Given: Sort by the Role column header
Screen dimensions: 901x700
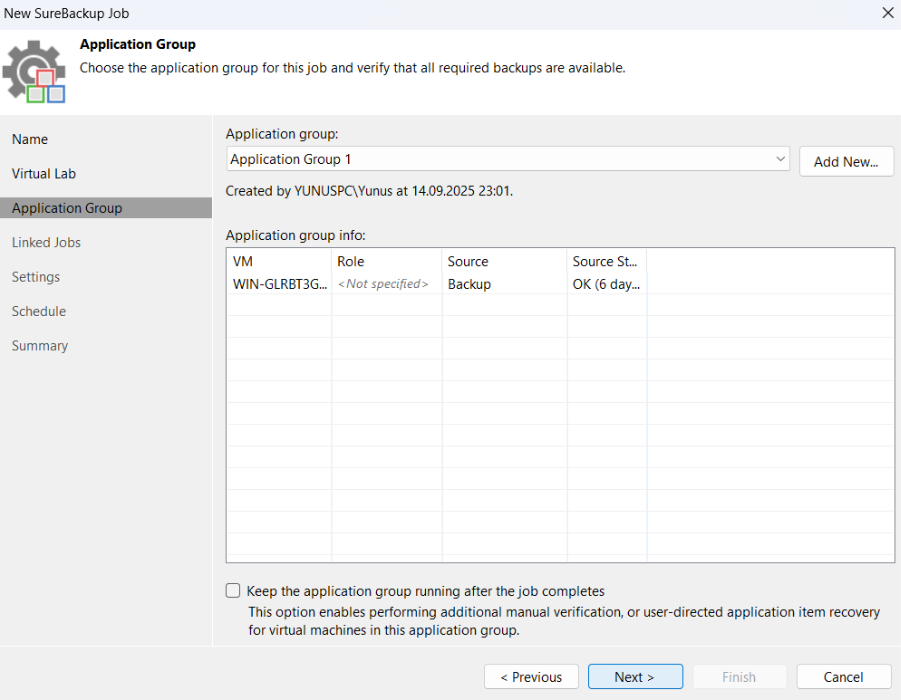Looking at the screenshot, I should [386, 261].
